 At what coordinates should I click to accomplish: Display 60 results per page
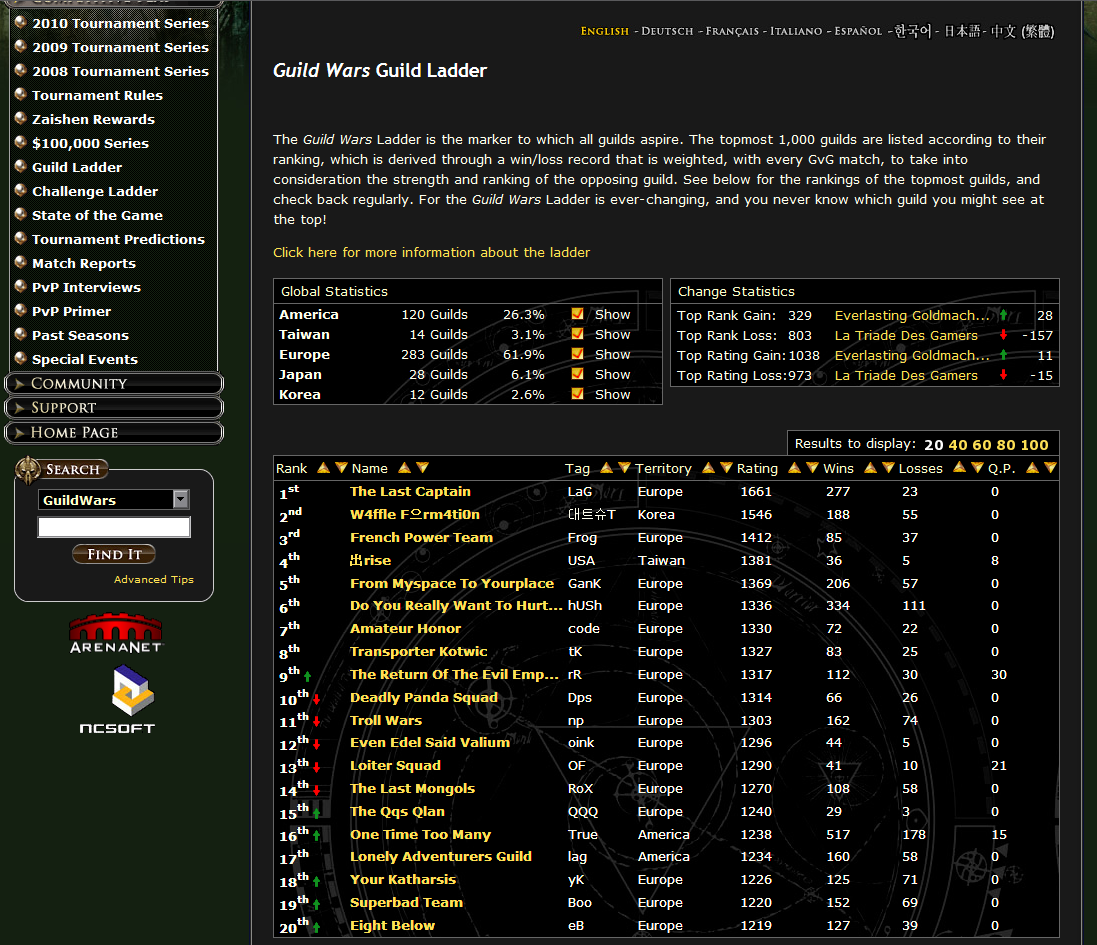tap(982, 445)
